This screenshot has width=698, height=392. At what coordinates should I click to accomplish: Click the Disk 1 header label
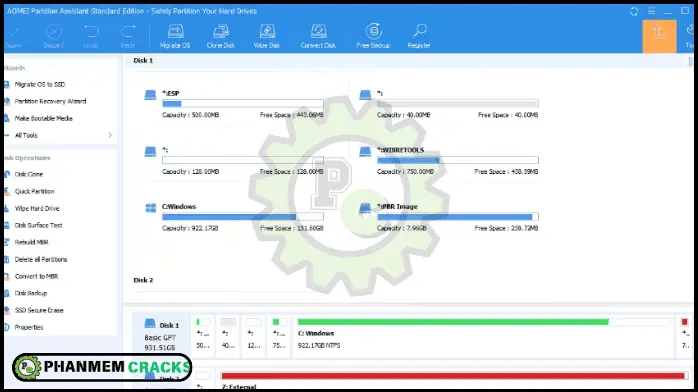(143, 61)
